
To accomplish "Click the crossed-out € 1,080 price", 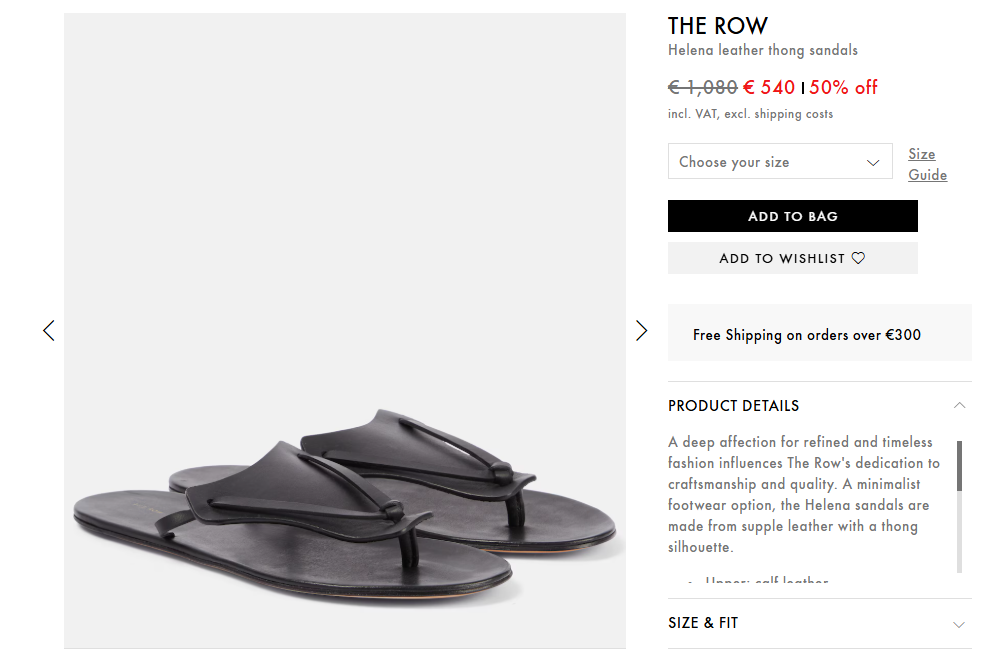I will click(x=702, y=87).
